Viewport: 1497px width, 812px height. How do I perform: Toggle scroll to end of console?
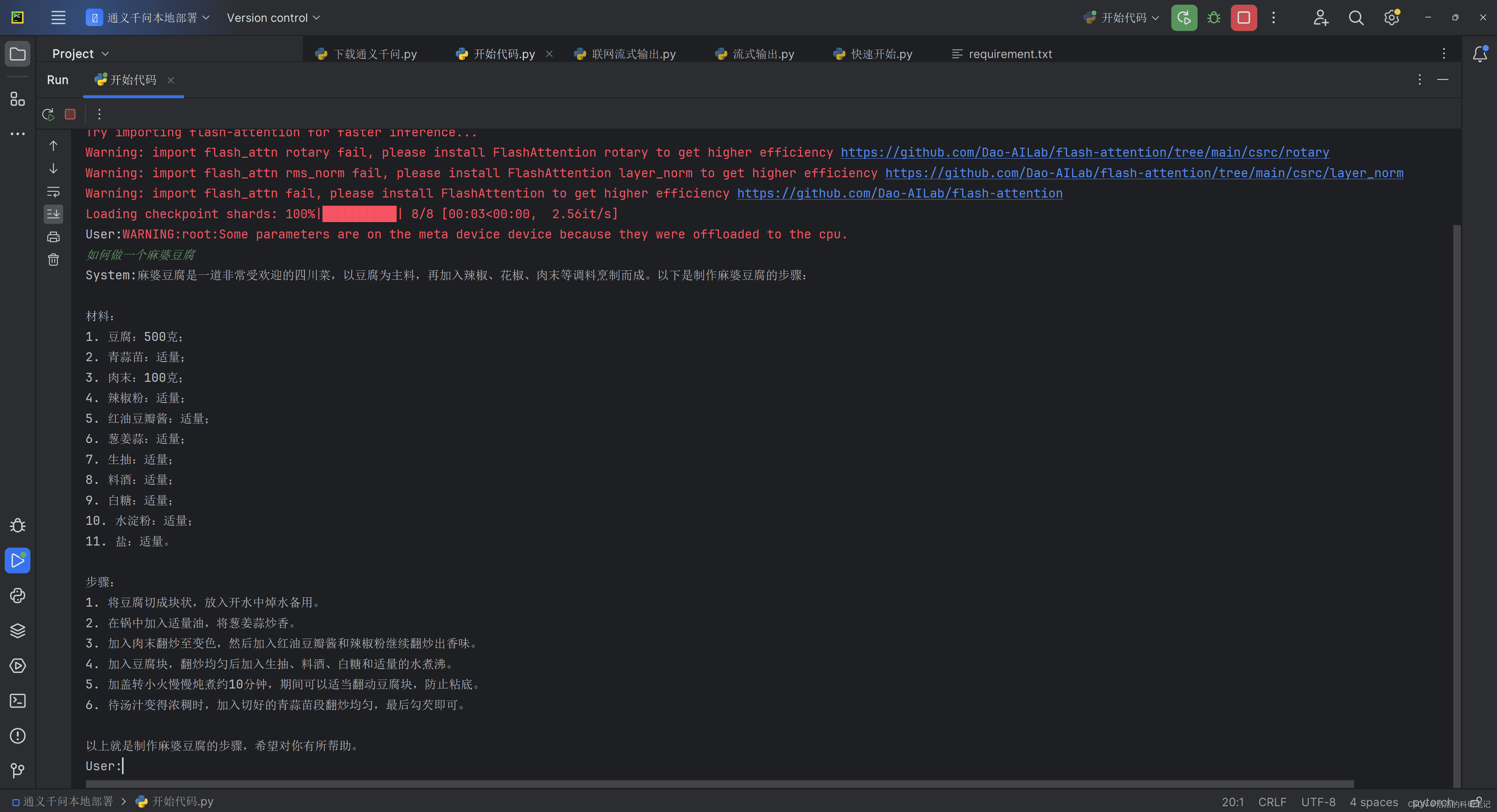[53, 214]
